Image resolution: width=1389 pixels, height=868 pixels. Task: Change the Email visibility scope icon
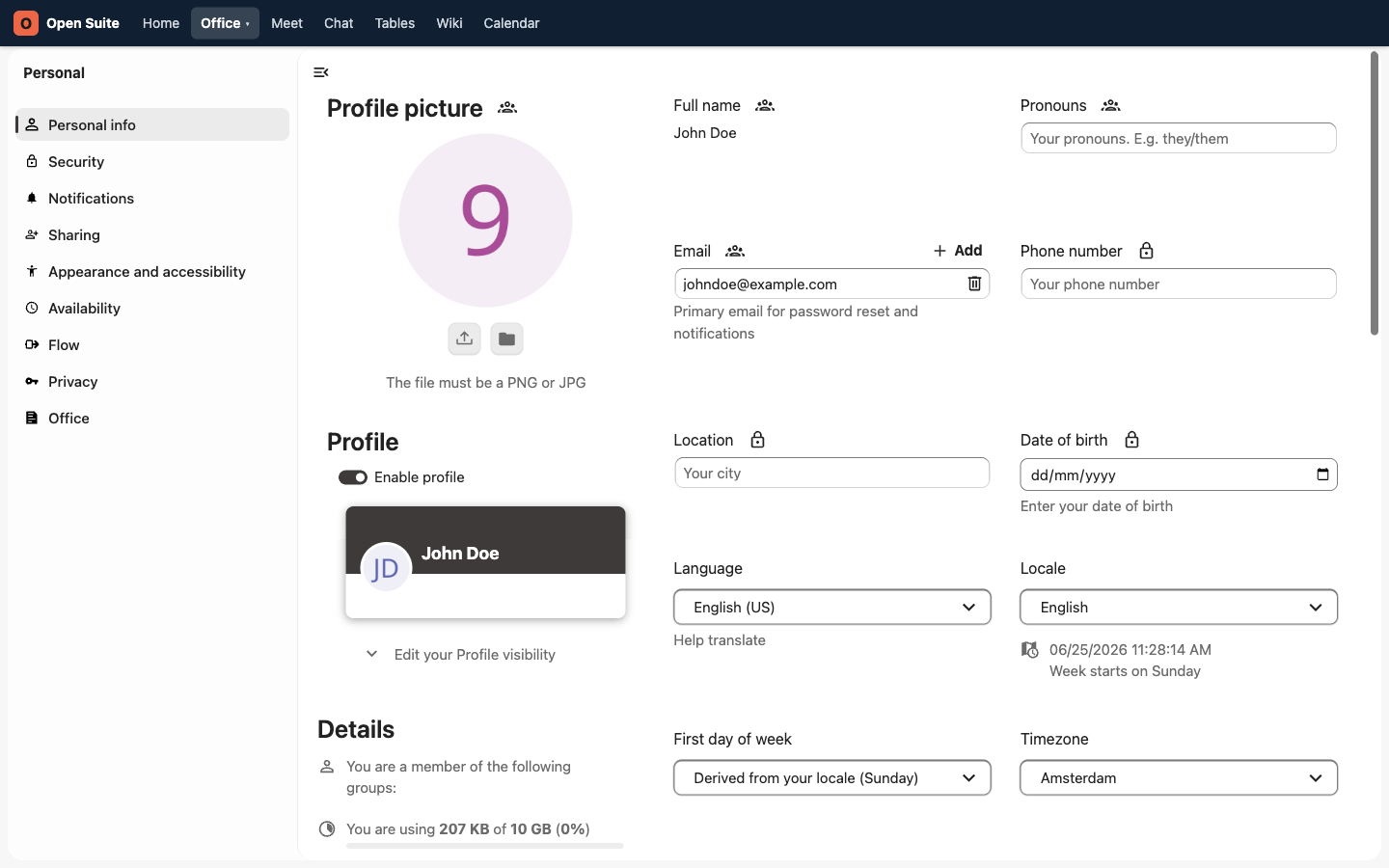point(735,251)
